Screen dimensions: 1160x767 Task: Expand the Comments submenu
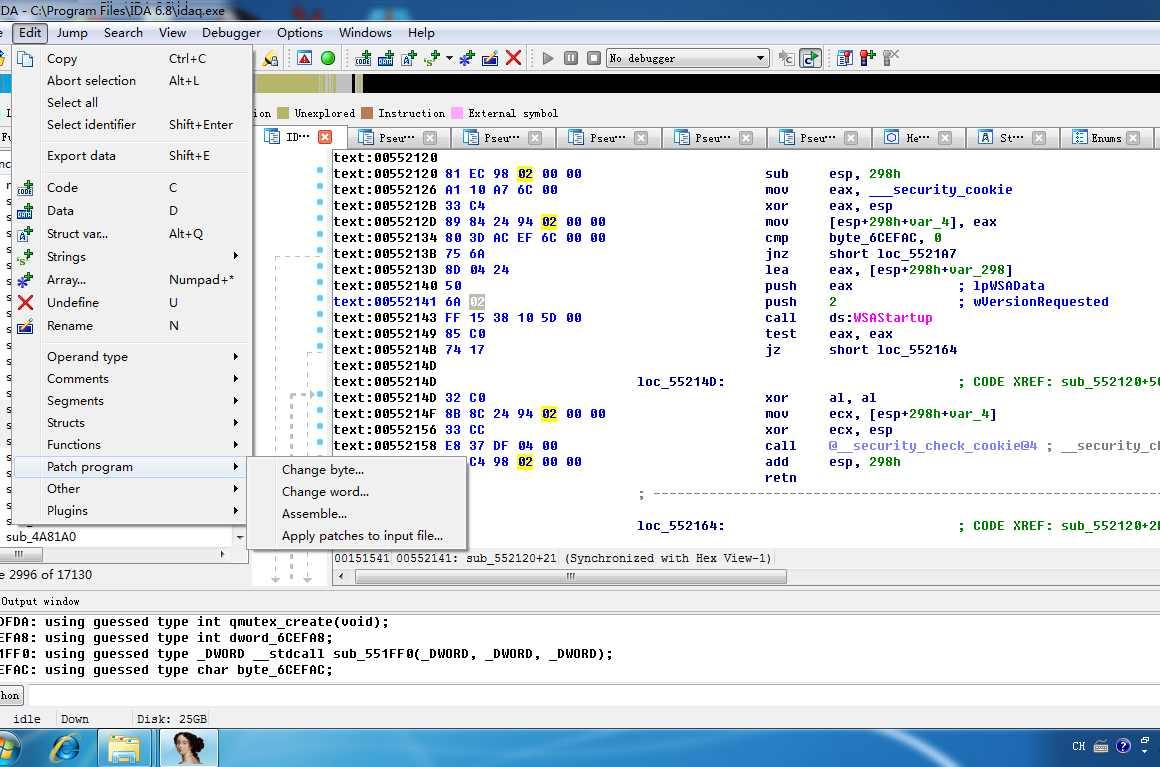coord(133,379)
